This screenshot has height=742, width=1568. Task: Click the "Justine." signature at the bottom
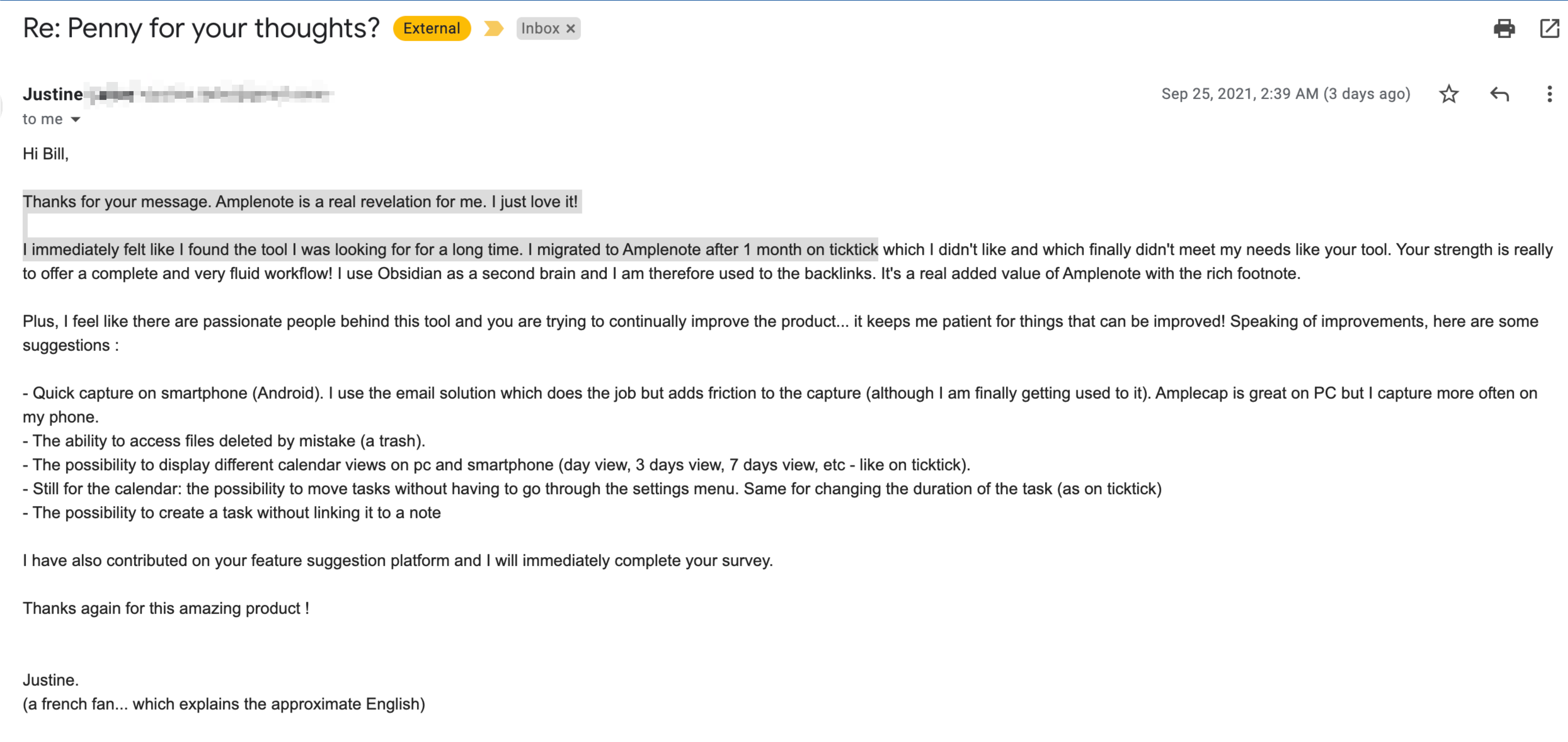[x=50, y=680]
